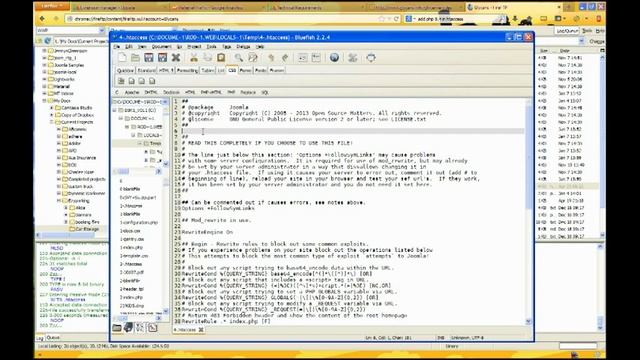Preview in browser globe icon
The height and width of the screenshot is (360, 640).
coord(334,58)
